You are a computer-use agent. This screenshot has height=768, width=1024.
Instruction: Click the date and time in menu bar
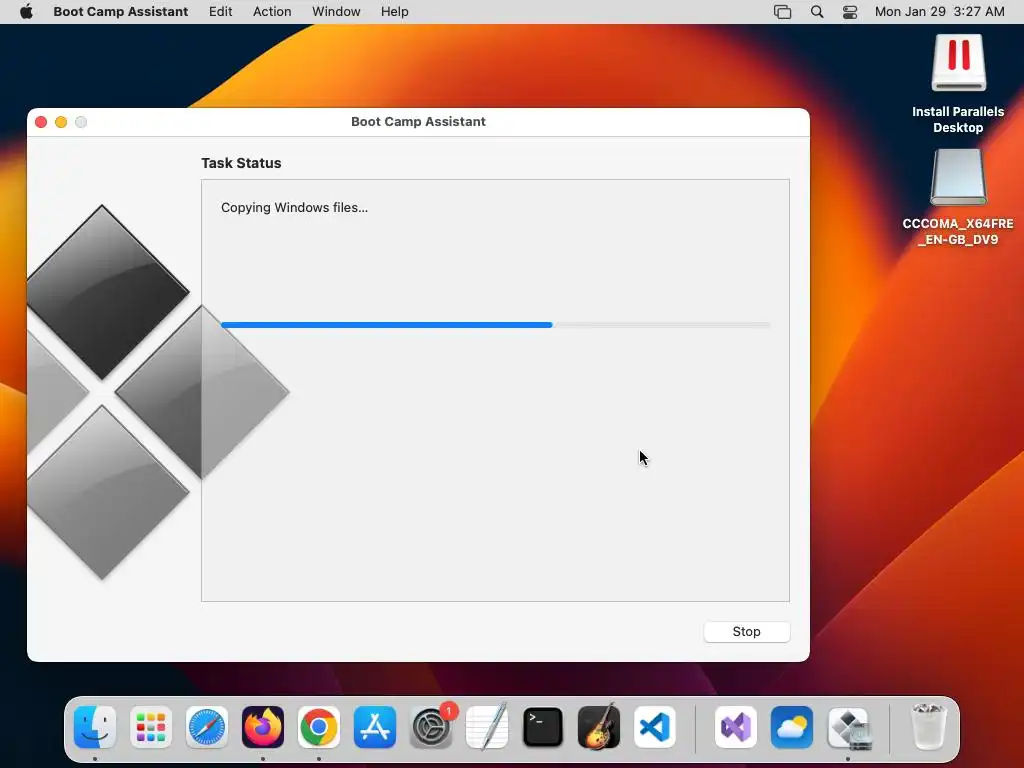940,12
